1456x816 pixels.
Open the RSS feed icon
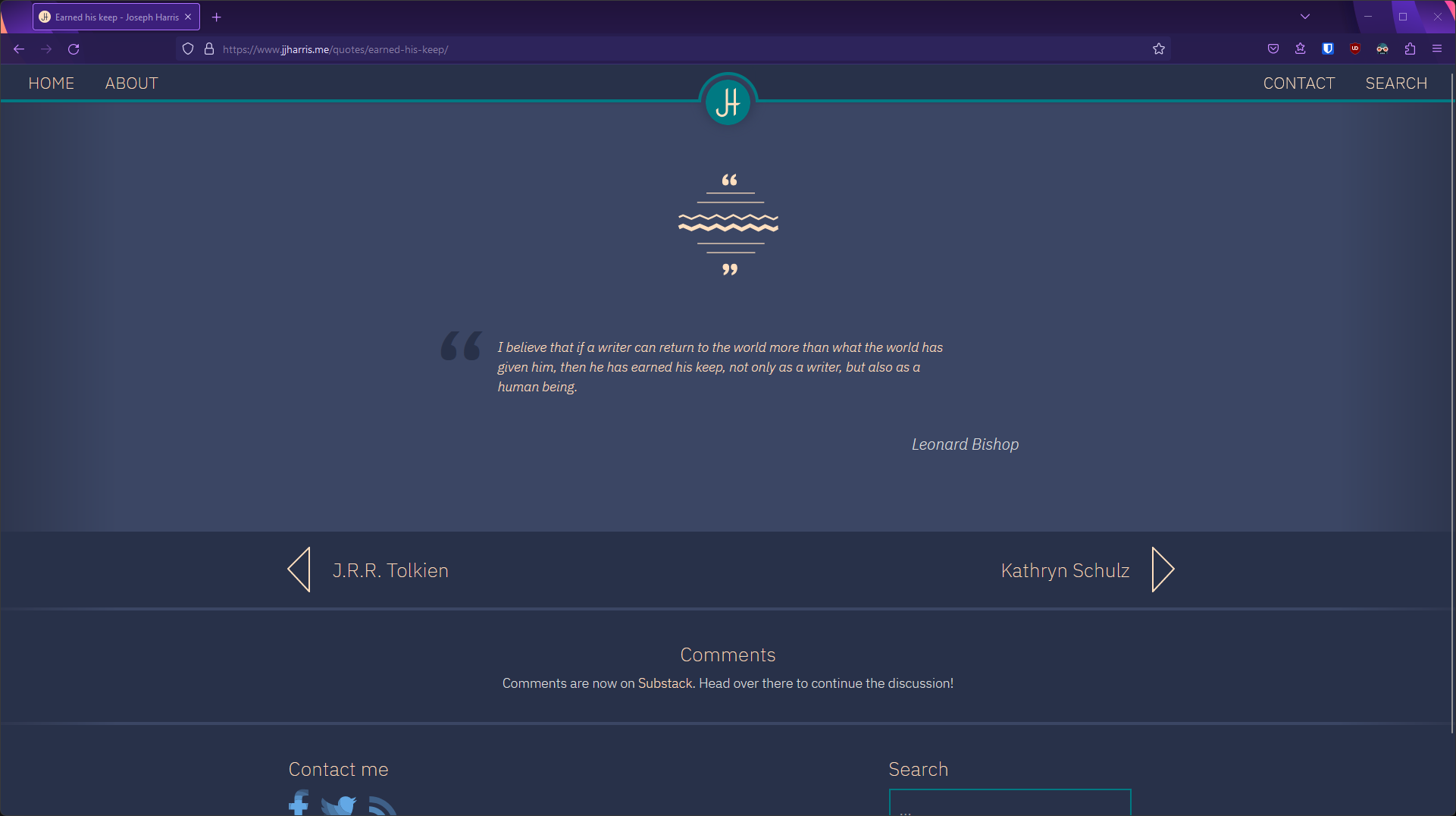pos(382,806)
